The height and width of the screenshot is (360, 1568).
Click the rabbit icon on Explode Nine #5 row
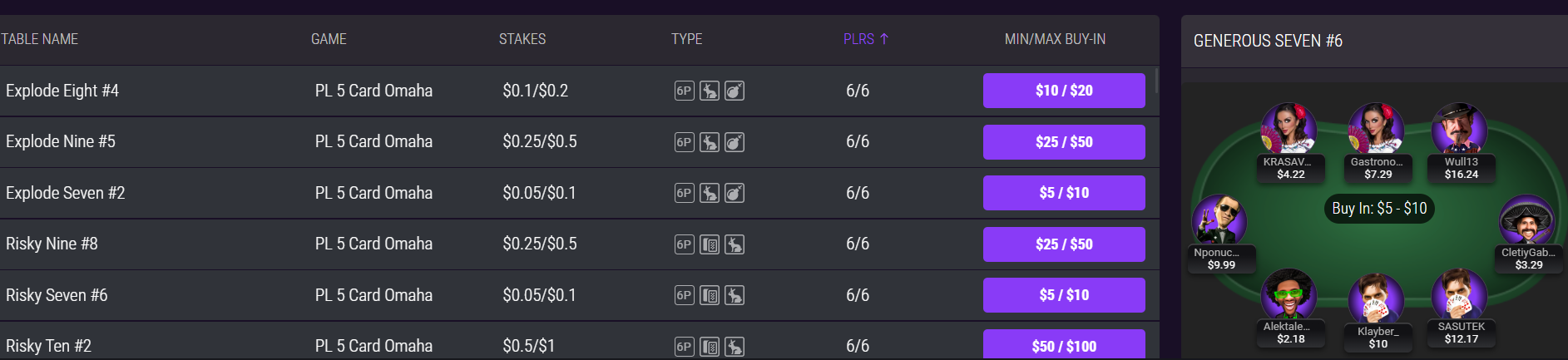pos(710,142)
